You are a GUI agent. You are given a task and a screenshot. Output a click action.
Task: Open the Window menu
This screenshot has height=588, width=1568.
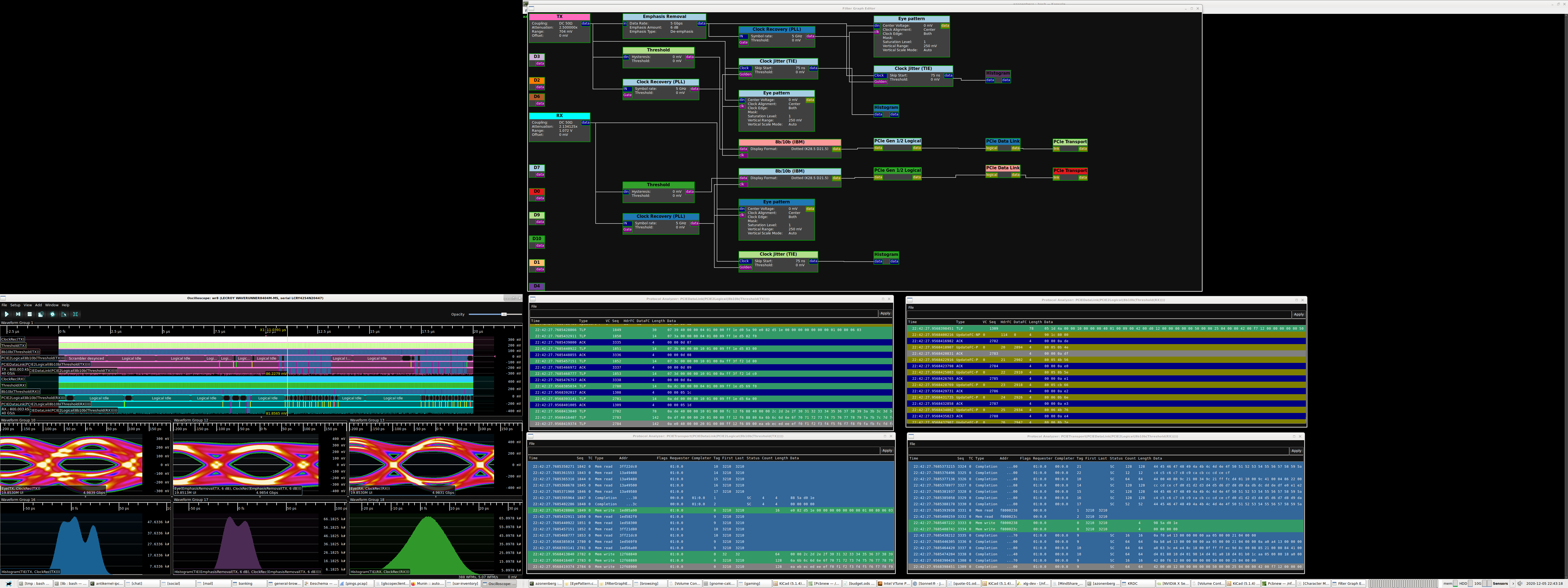52,305
